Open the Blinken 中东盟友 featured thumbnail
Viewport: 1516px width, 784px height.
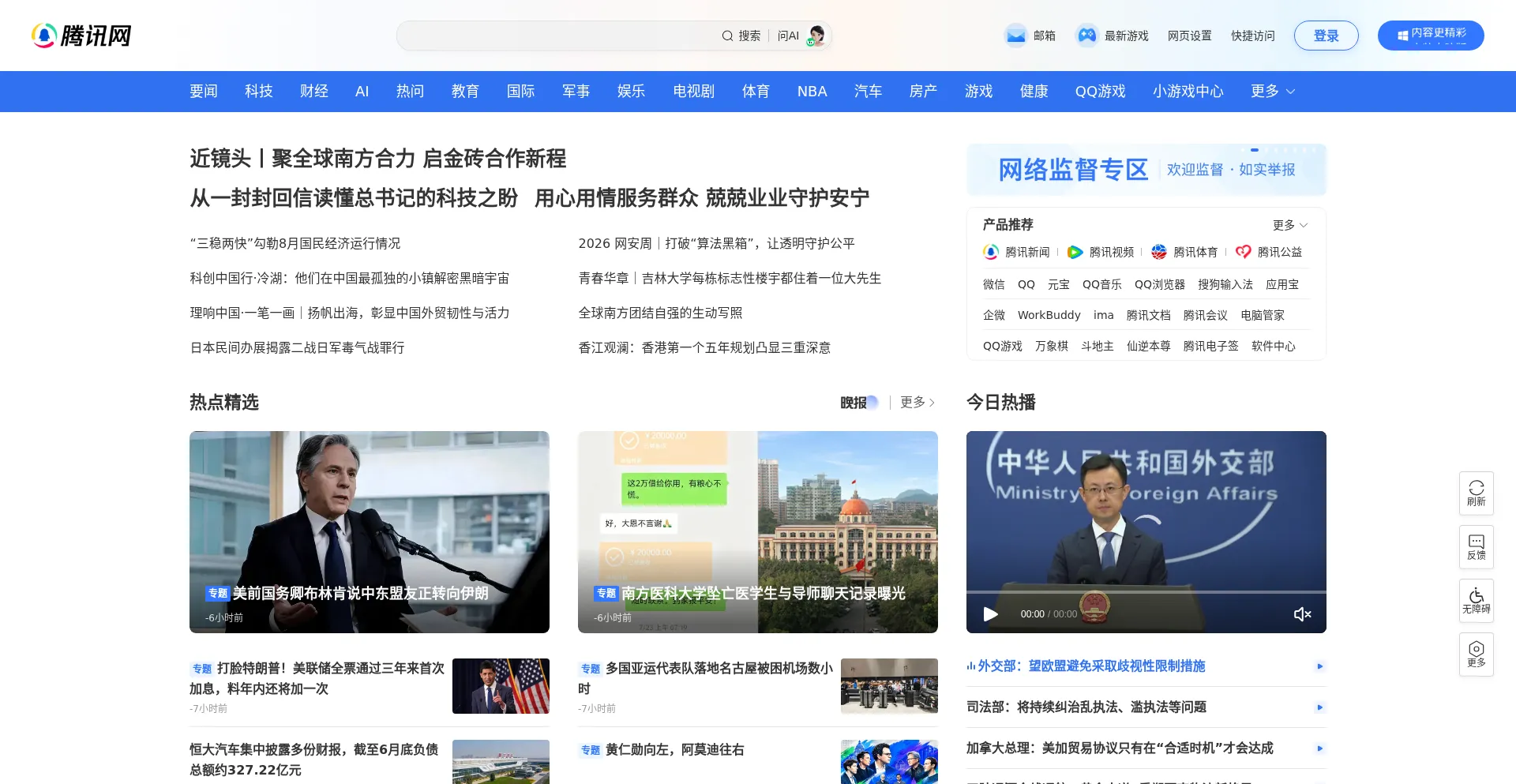370,532
